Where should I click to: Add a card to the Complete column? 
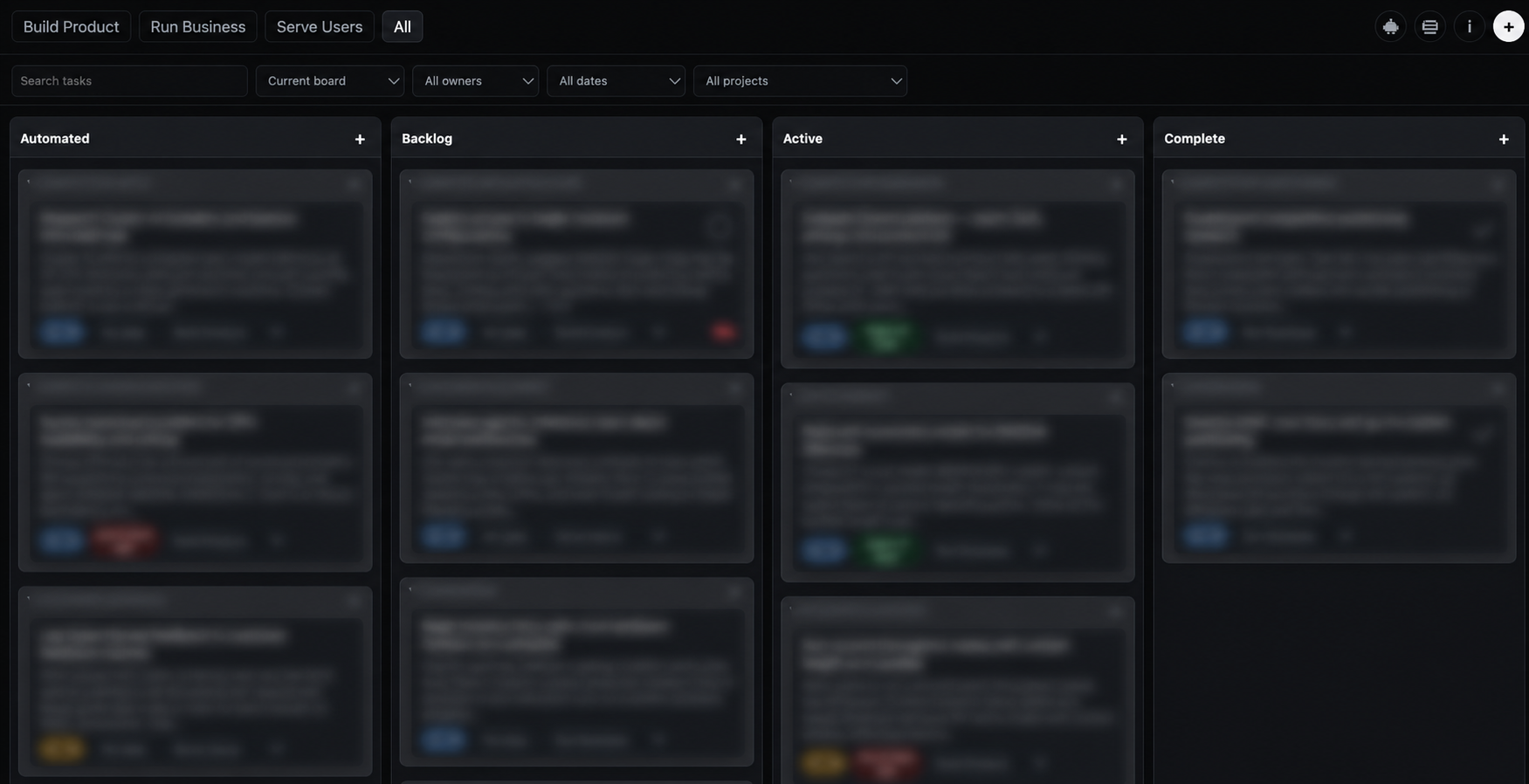point(1504,140)
